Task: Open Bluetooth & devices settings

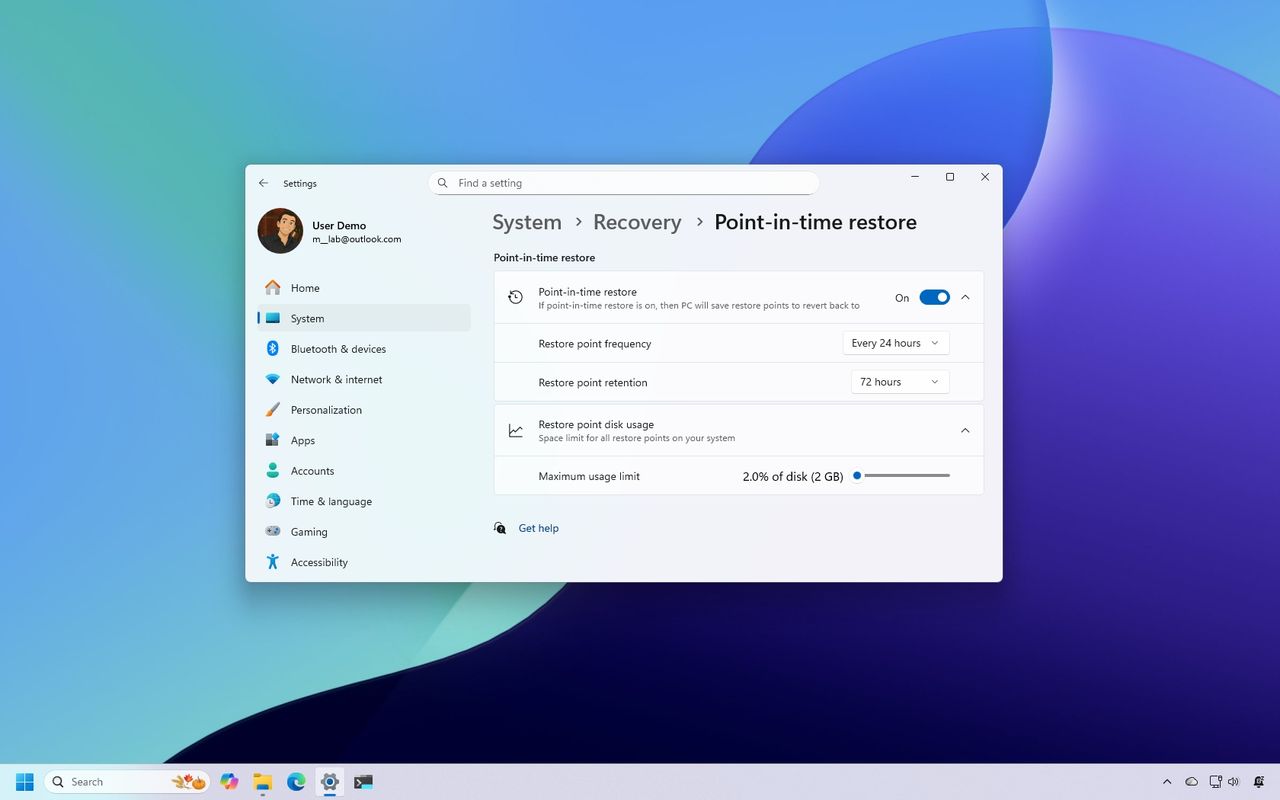Action: tap(339, 348)
